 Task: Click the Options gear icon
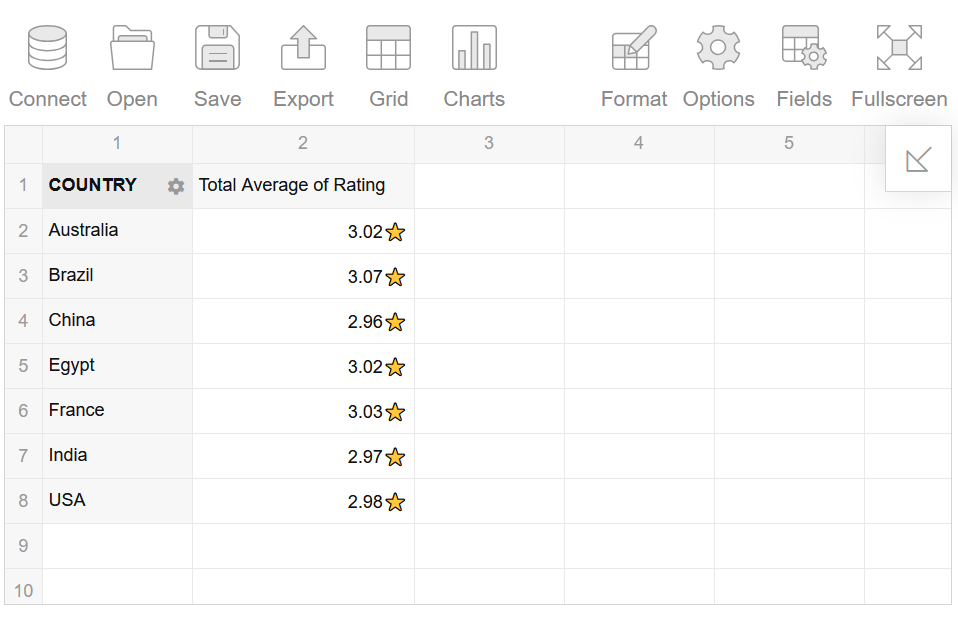pyautogui.click(x=718, y=47)
